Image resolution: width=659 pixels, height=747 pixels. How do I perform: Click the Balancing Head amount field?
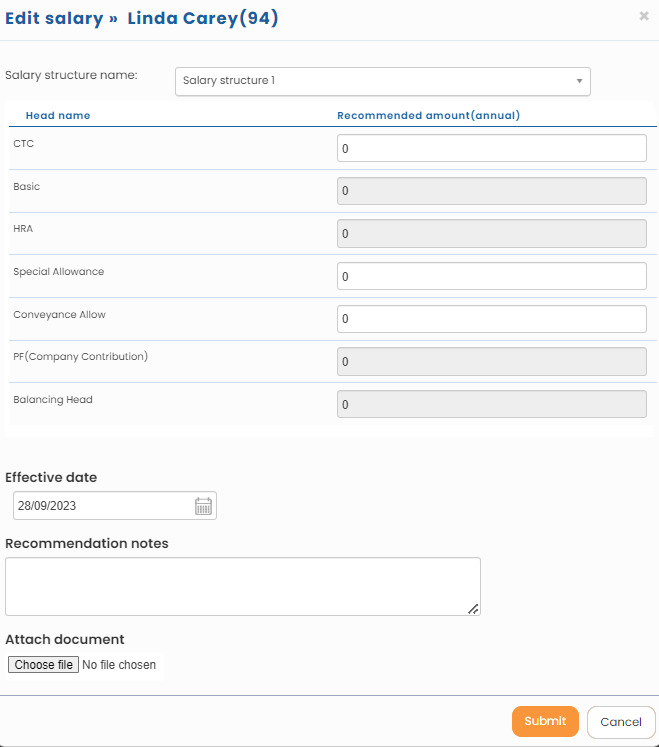[491, 404]
